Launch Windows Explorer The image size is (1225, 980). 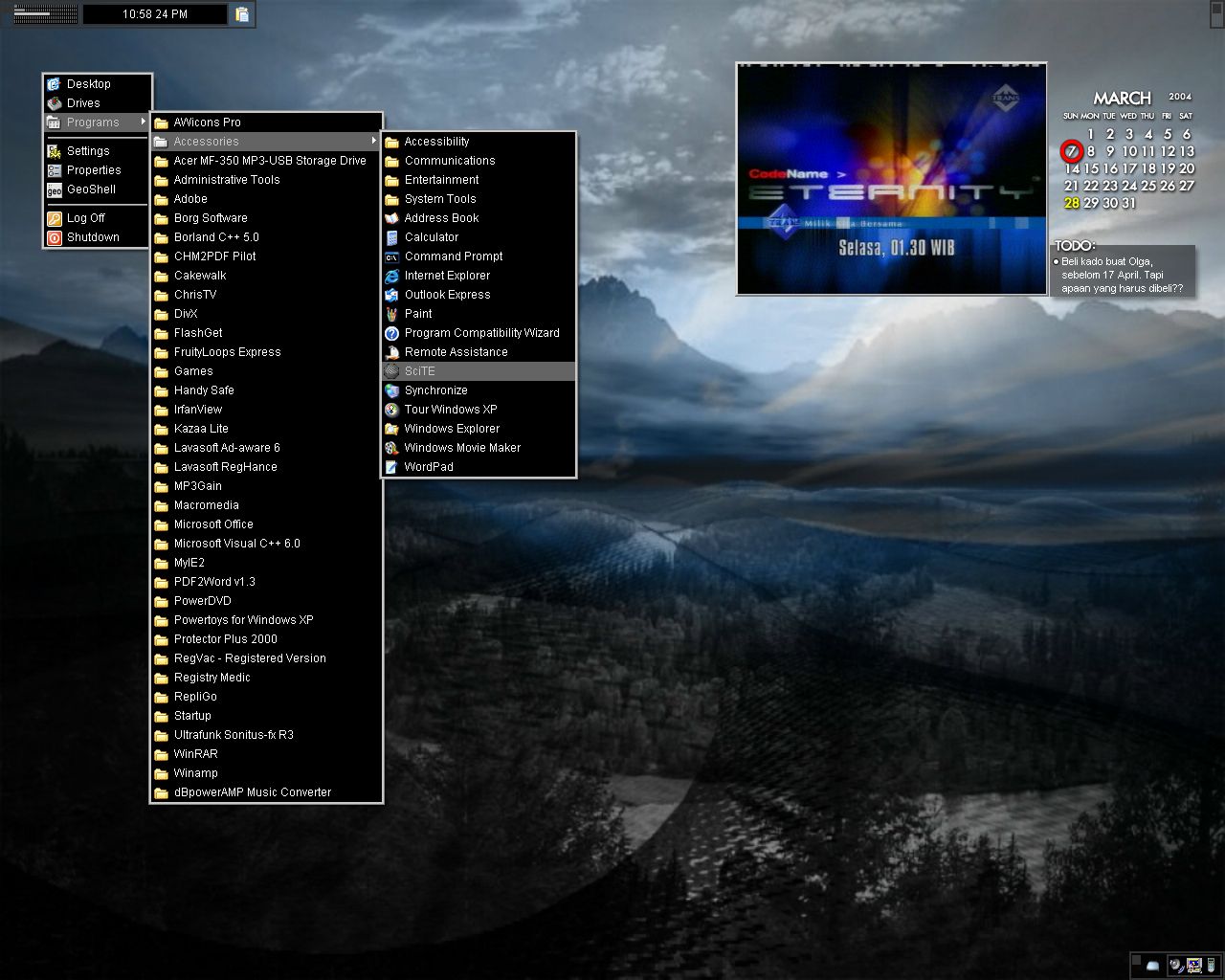pos(479,429)
